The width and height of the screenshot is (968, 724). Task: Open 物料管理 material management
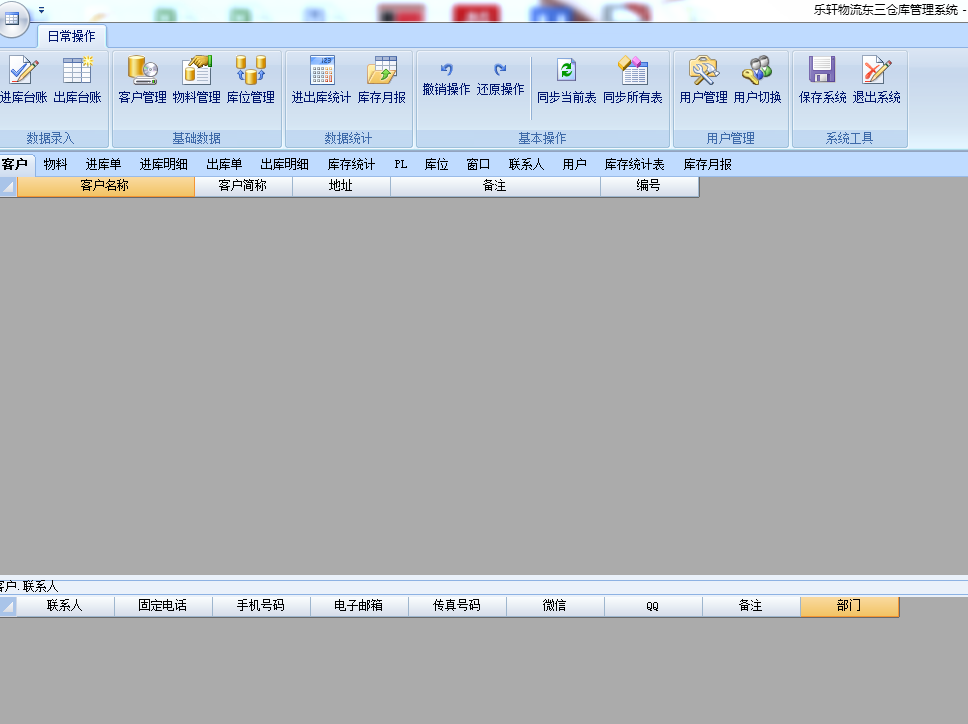196,80
